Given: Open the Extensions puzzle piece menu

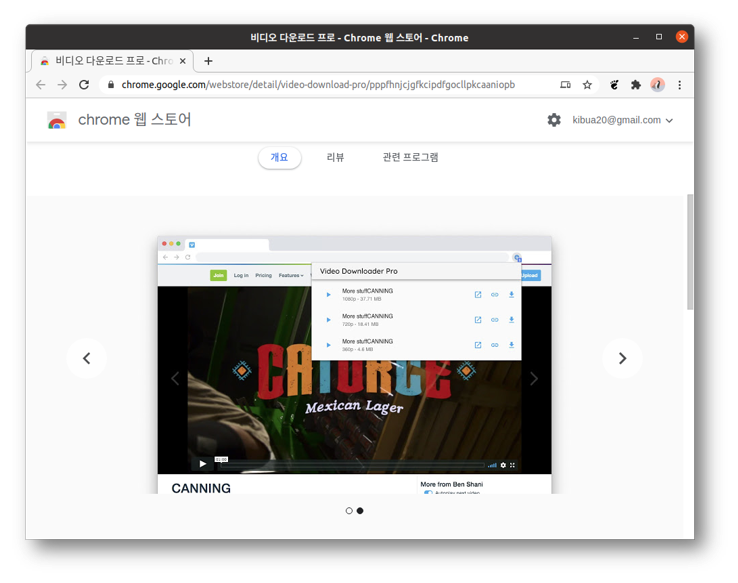Looking at the screenshot, I should pyautogui.click(x=636, y=85).
